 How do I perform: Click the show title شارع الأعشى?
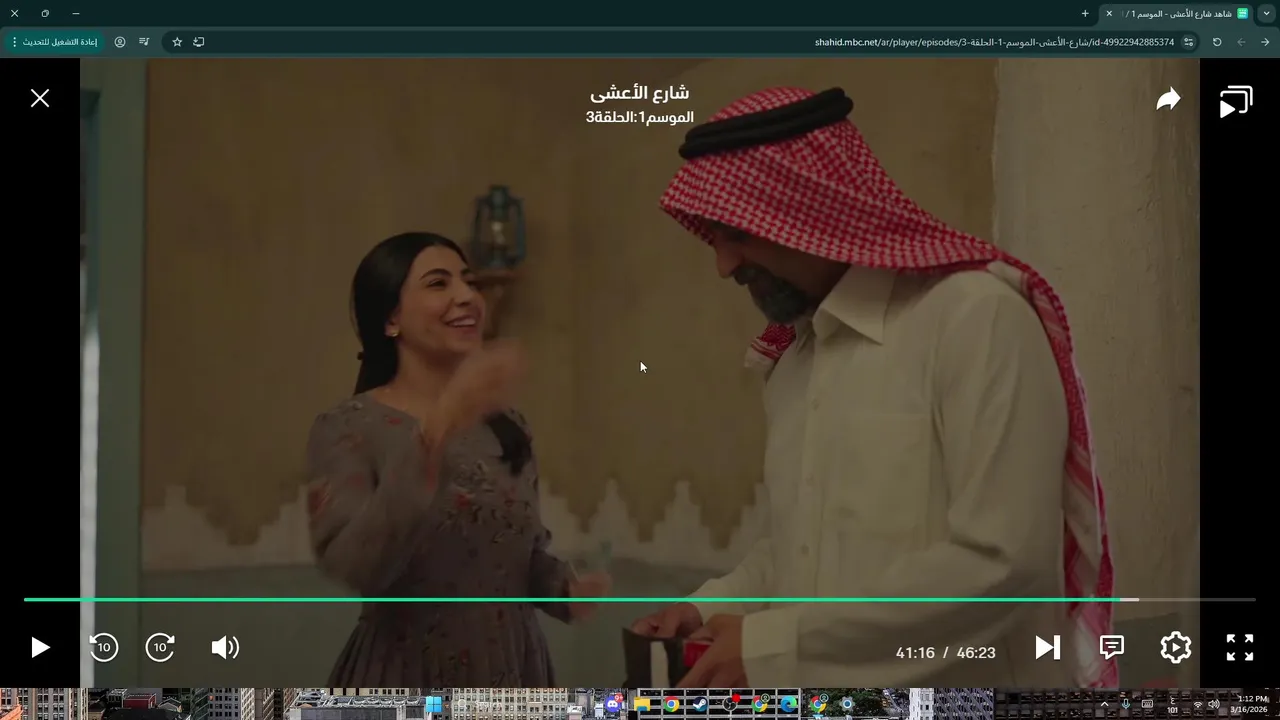pos(640,93)
